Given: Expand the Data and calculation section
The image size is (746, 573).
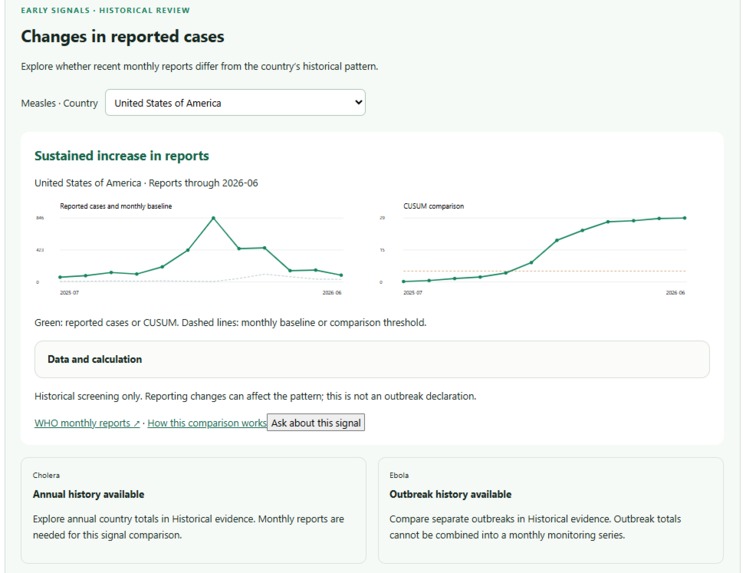Looking at the screenshot, I should coord(372,359).
